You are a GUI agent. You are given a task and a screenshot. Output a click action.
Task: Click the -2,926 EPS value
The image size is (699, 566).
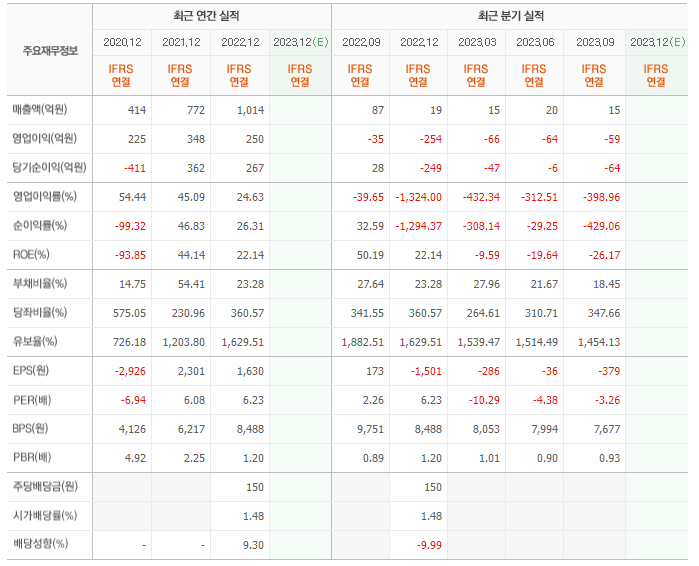point(130,371)
